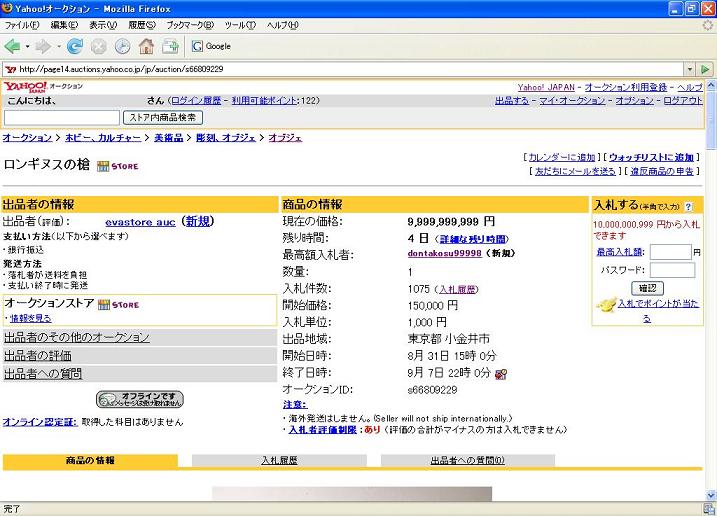Open the back history dropdown arrow
The image size is (717, 516).
[x=27, y=46]
